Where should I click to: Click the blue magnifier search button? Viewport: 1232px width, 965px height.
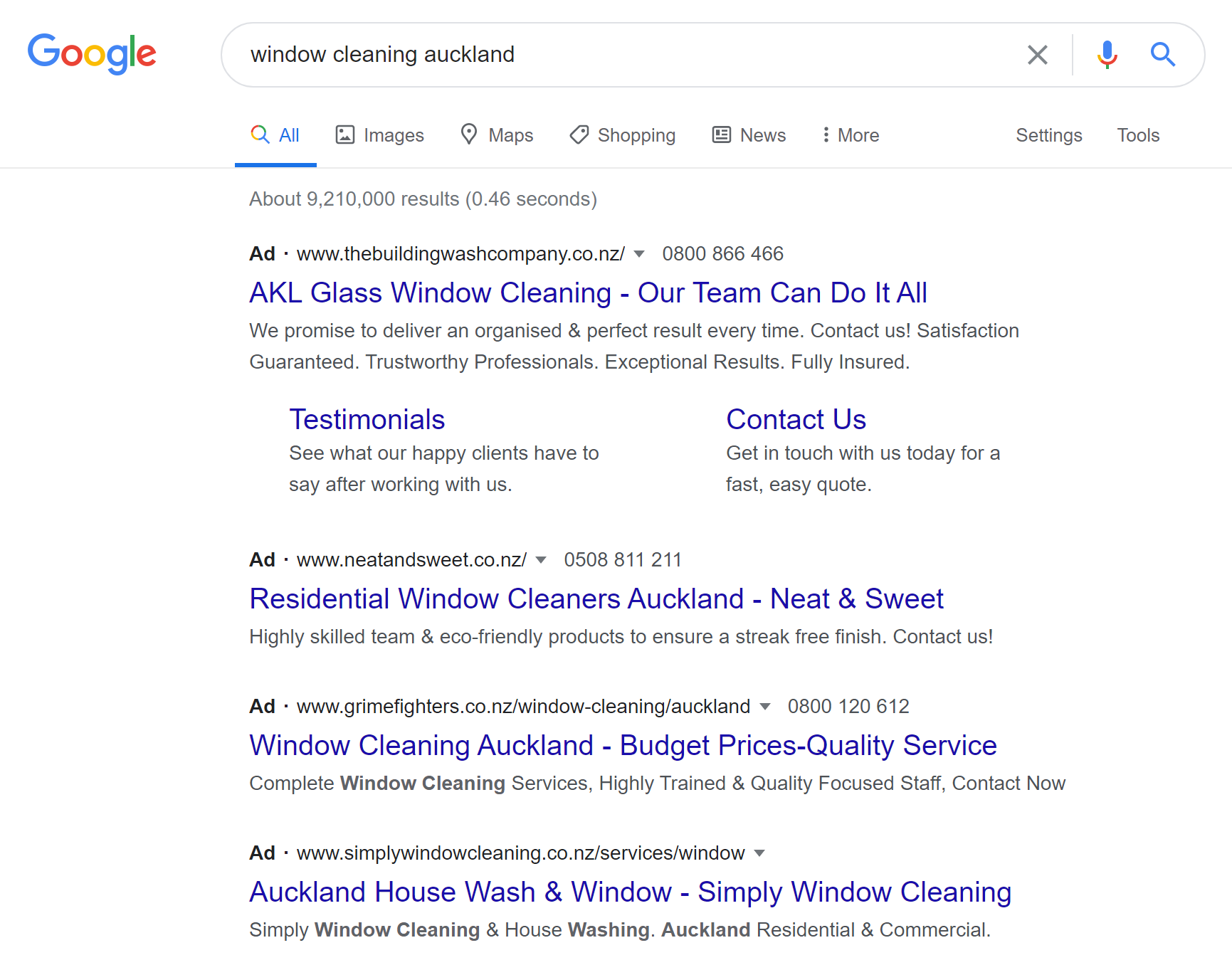[x=1163, y=54]
